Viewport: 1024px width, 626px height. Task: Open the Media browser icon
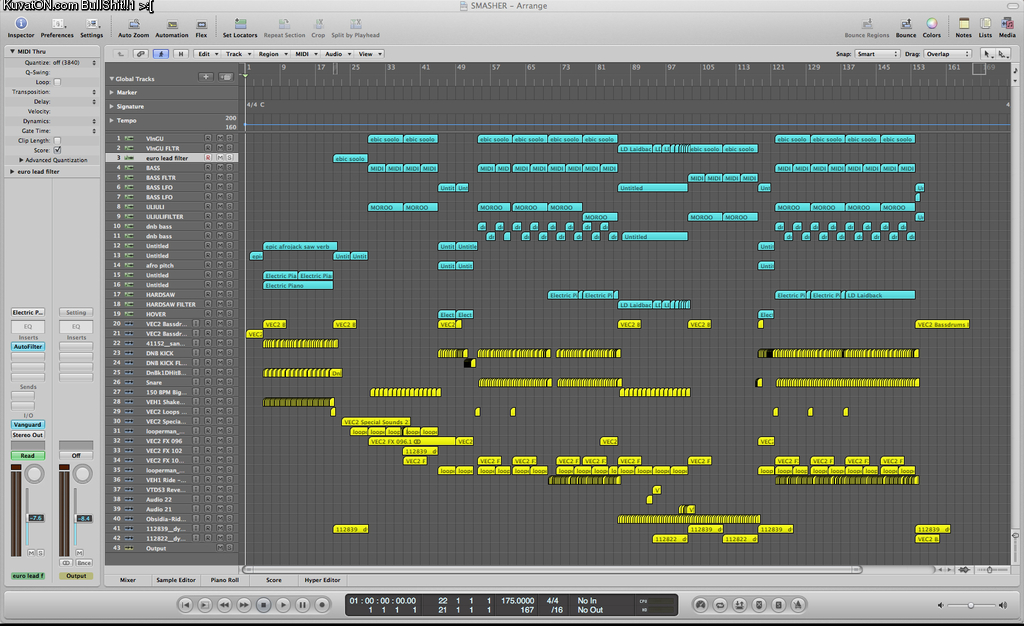(x=1006, y=23)
